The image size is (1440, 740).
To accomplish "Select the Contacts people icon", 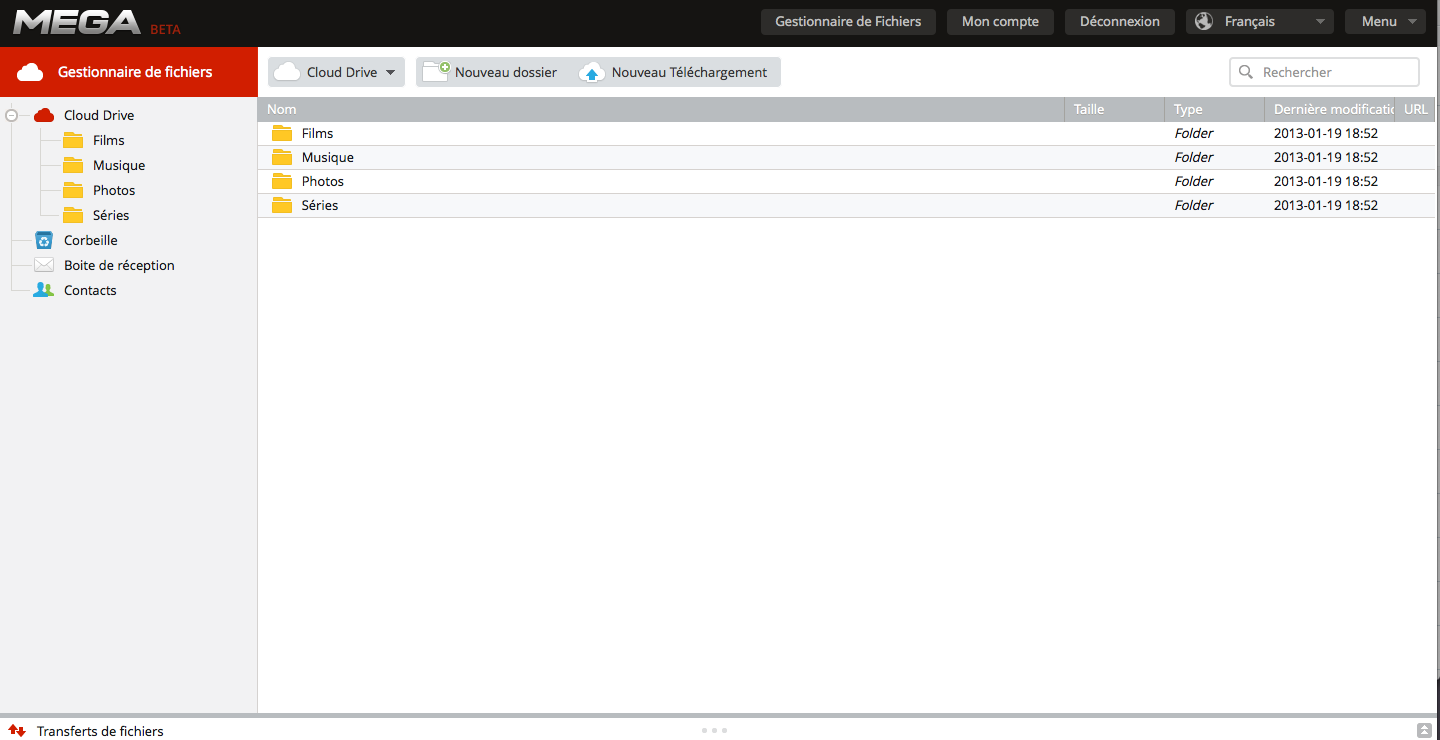I will tap(44, 290).
